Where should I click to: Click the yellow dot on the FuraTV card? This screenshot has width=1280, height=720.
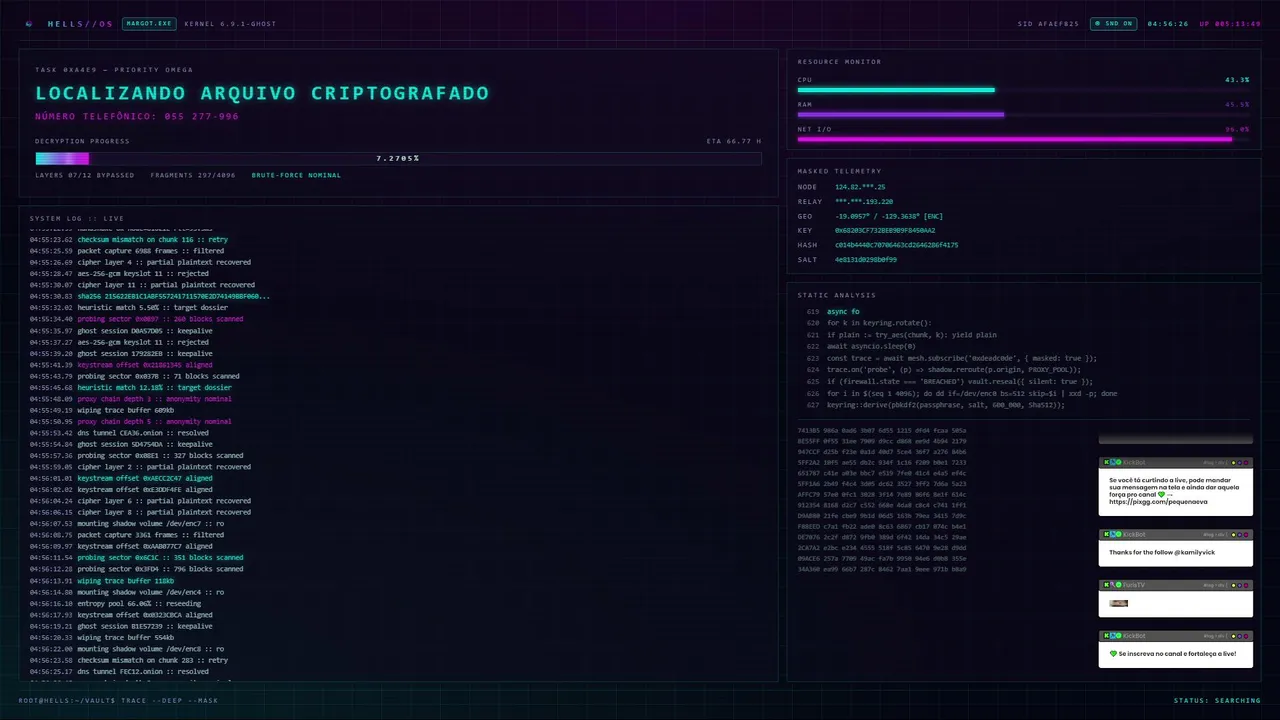pos(1233,586)
